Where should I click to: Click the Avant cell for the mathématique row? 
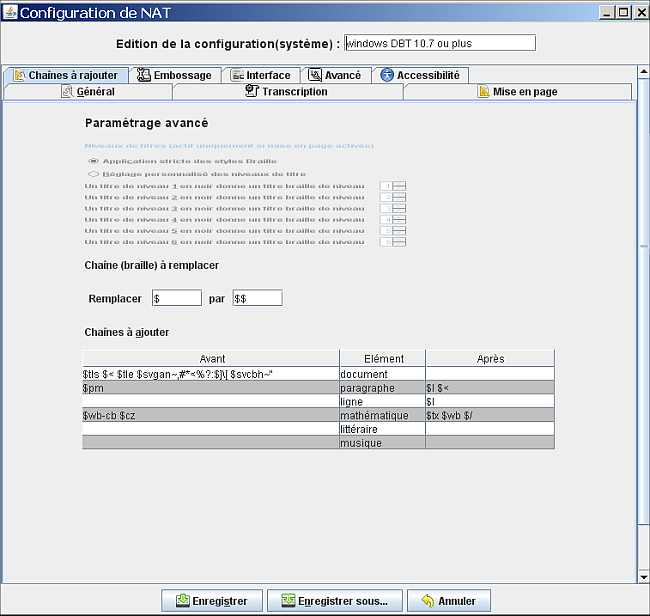(210, 415)
